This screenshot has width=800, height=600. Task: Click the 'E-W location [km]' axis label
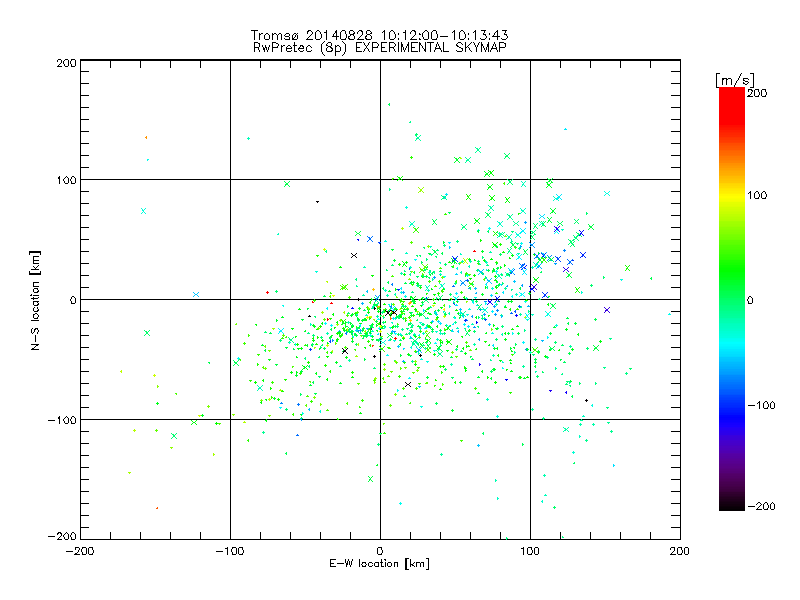(379, 564)
